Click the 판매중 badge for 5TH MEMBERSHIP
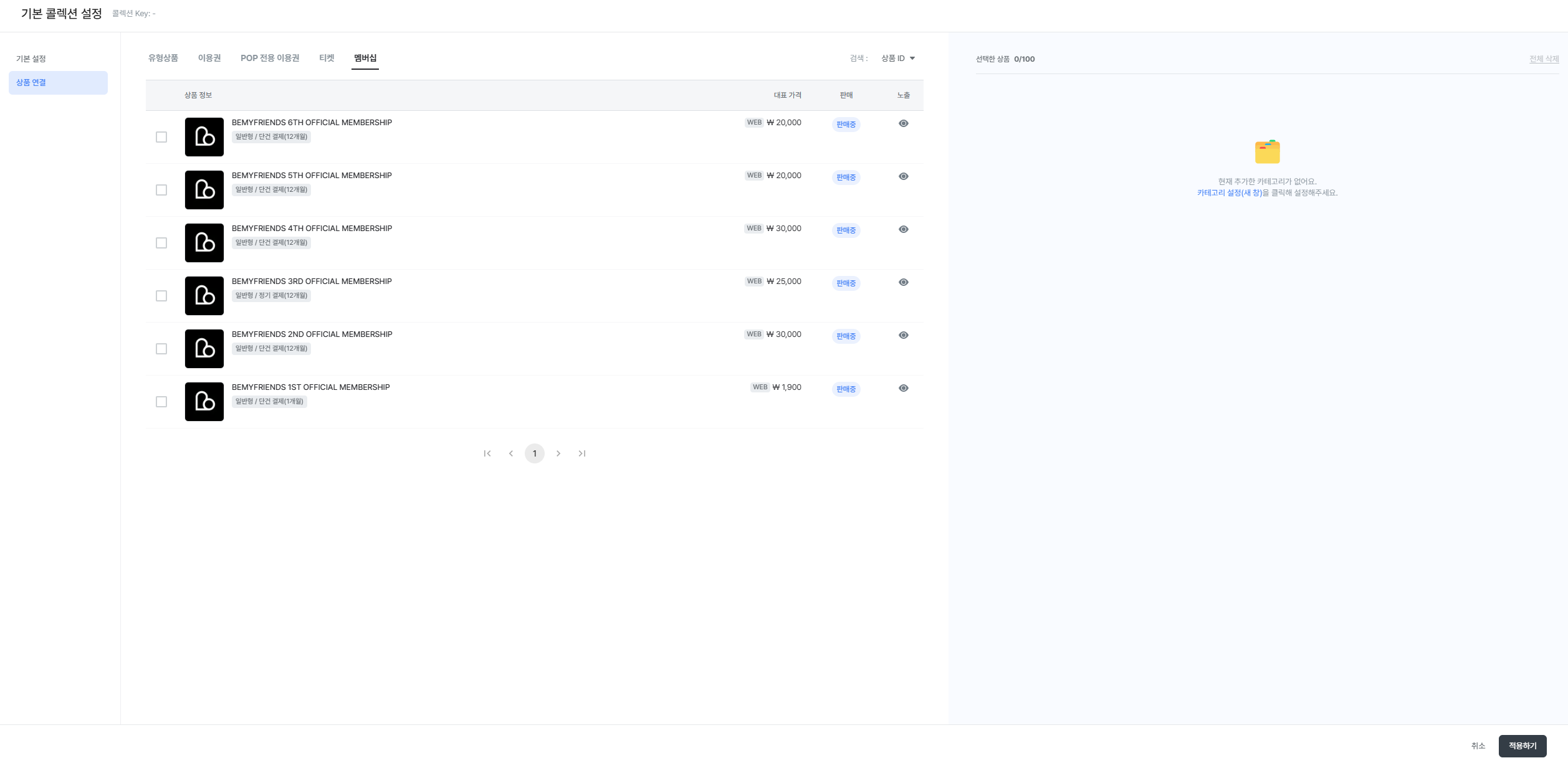Viewport: 1568px width, 763px height. (x=846, y=178)
